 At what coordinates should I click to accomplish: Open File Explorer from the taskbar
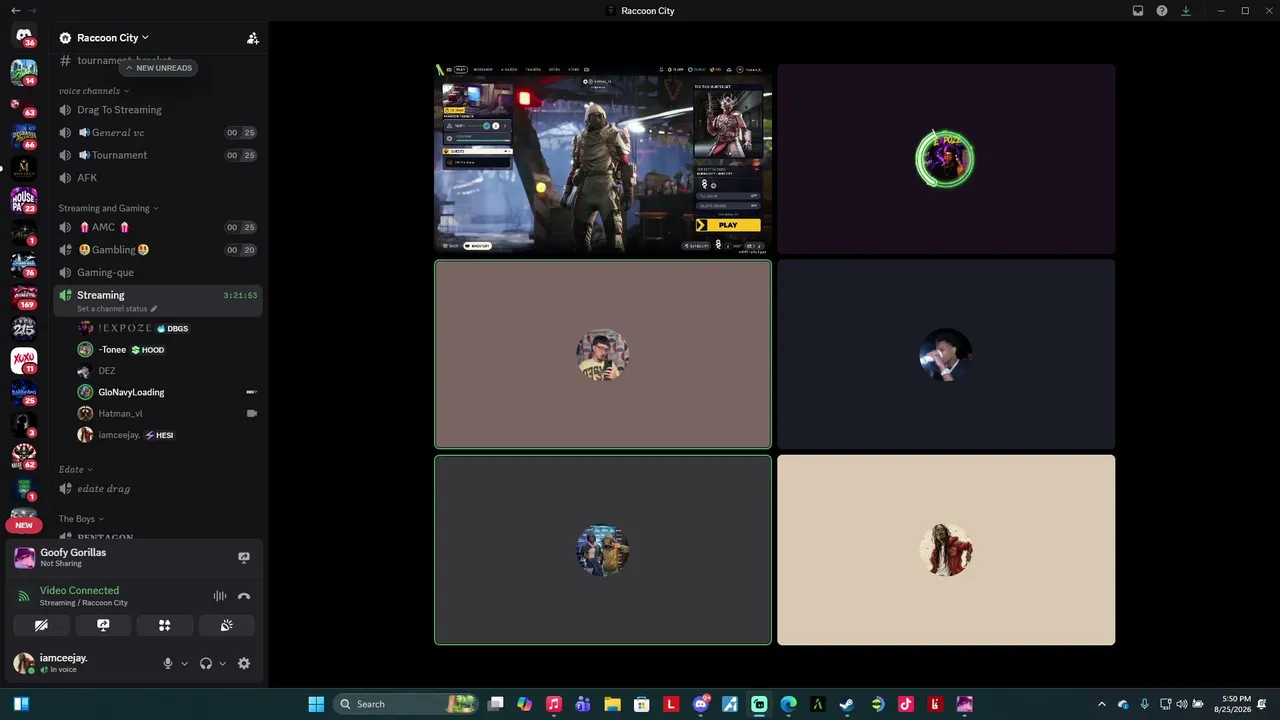(612, 704)
